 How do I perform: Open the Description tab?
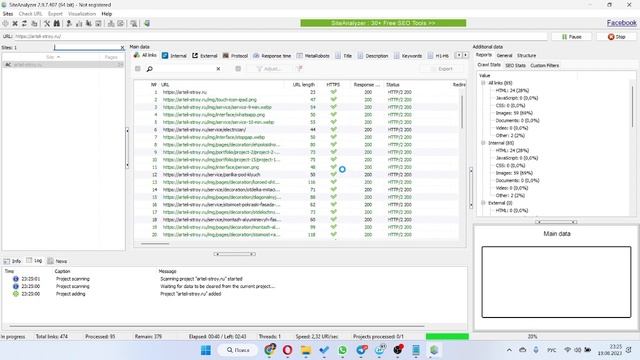[x=373, y=56]
